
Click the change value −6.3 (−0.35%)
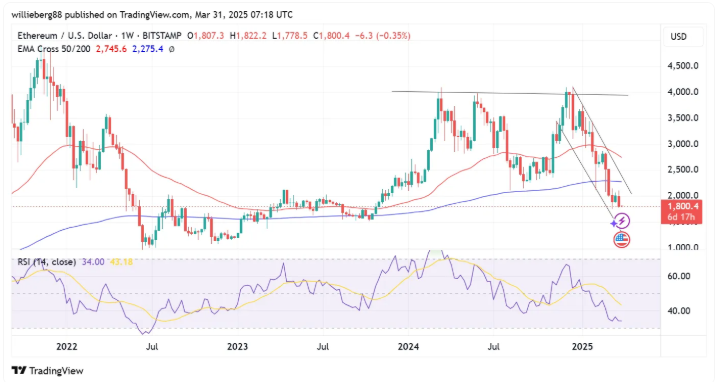tap(384, 36)
